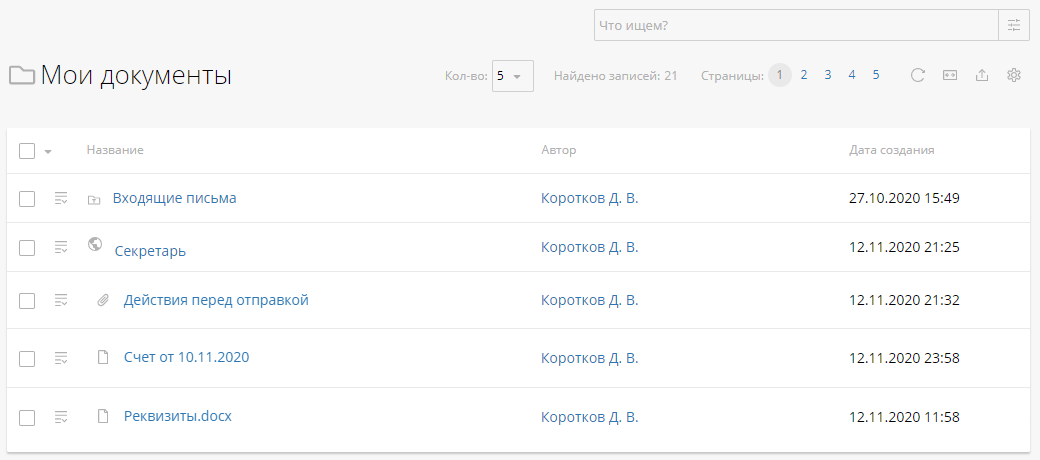Screen dimensions: 1040x460
Task: Check the box for Входящие письма
Action: [27, 199]
